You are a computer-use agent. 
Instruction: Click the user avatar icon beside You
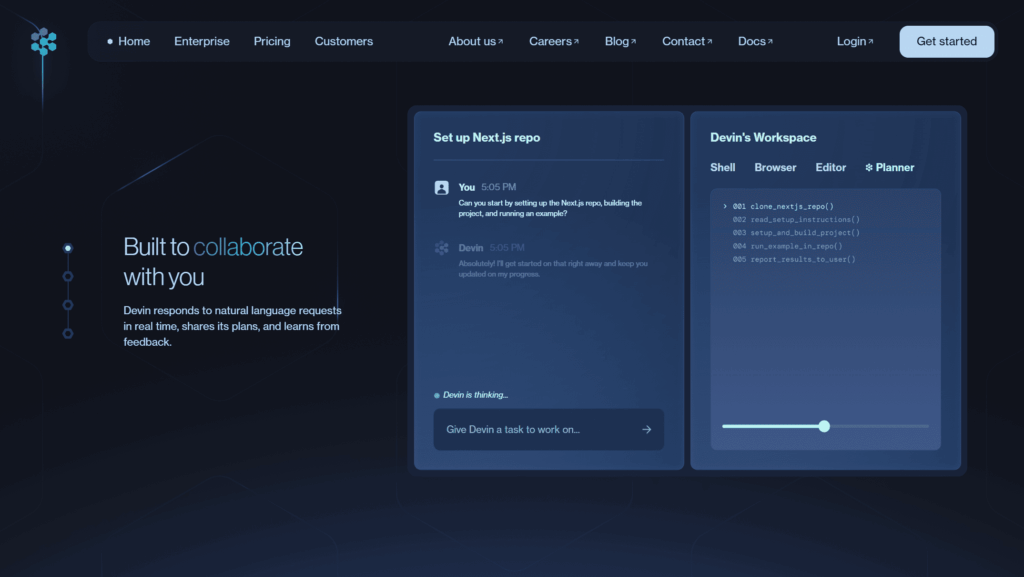click(442, 187)
